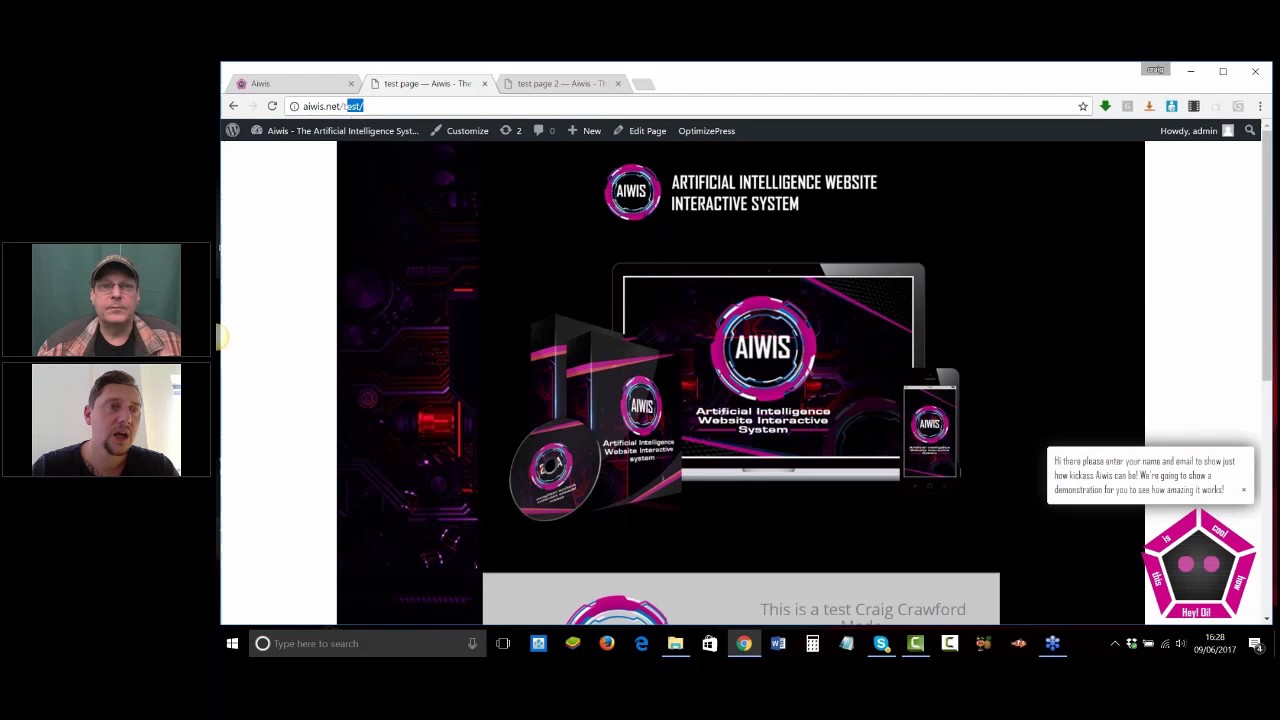Show hidden system tray icons
The image size is (1280, 720).
click(1115, 644)
